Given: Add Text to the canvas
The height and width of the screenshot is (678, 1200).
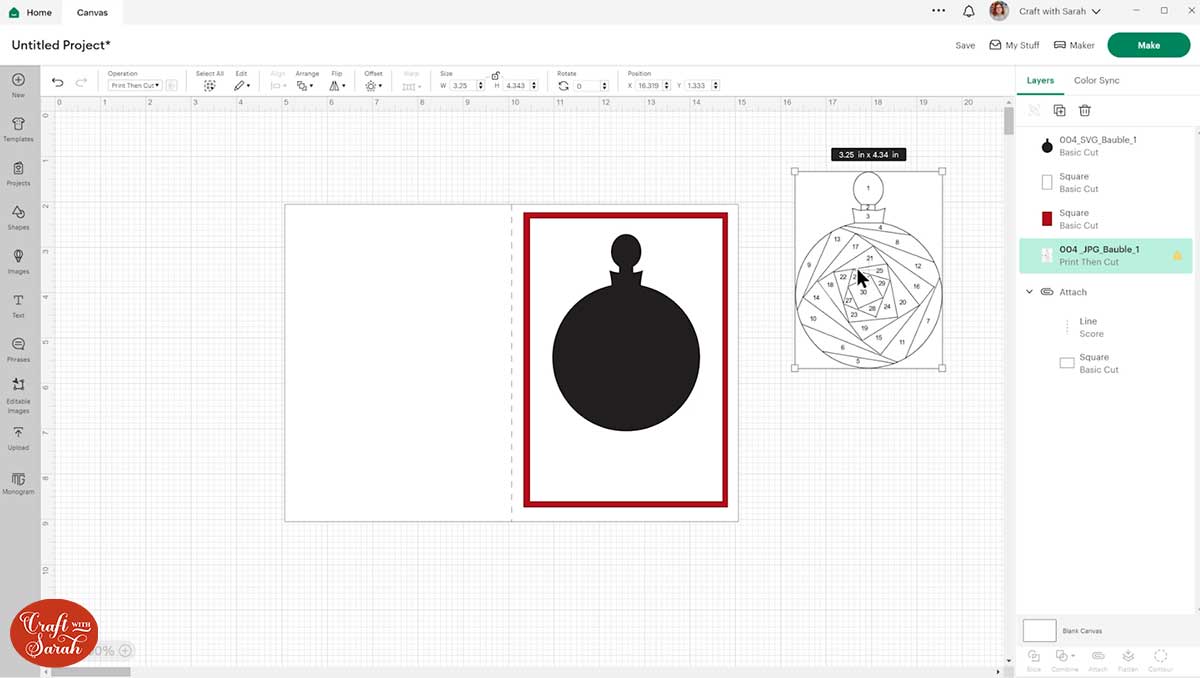Looking at the screenshot, I should pos(18,304).
